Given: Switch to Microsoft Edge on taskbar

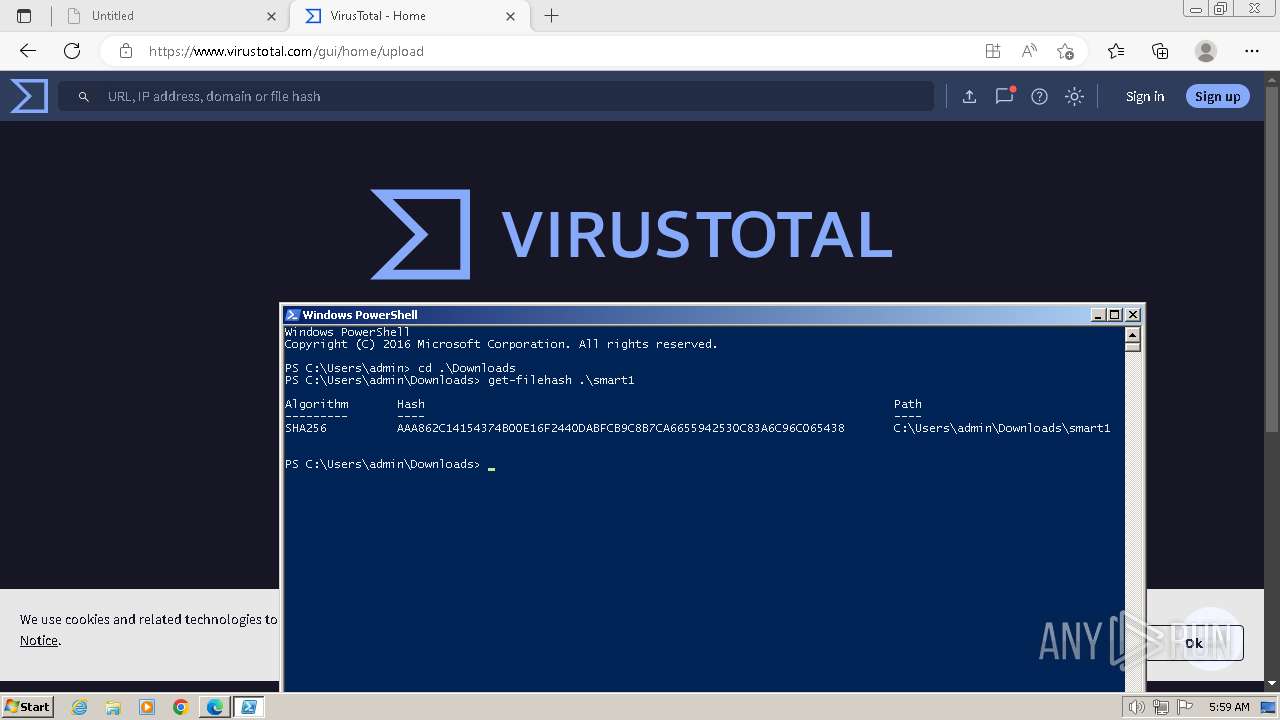Looking at the screenshot, I should point(215,707).
